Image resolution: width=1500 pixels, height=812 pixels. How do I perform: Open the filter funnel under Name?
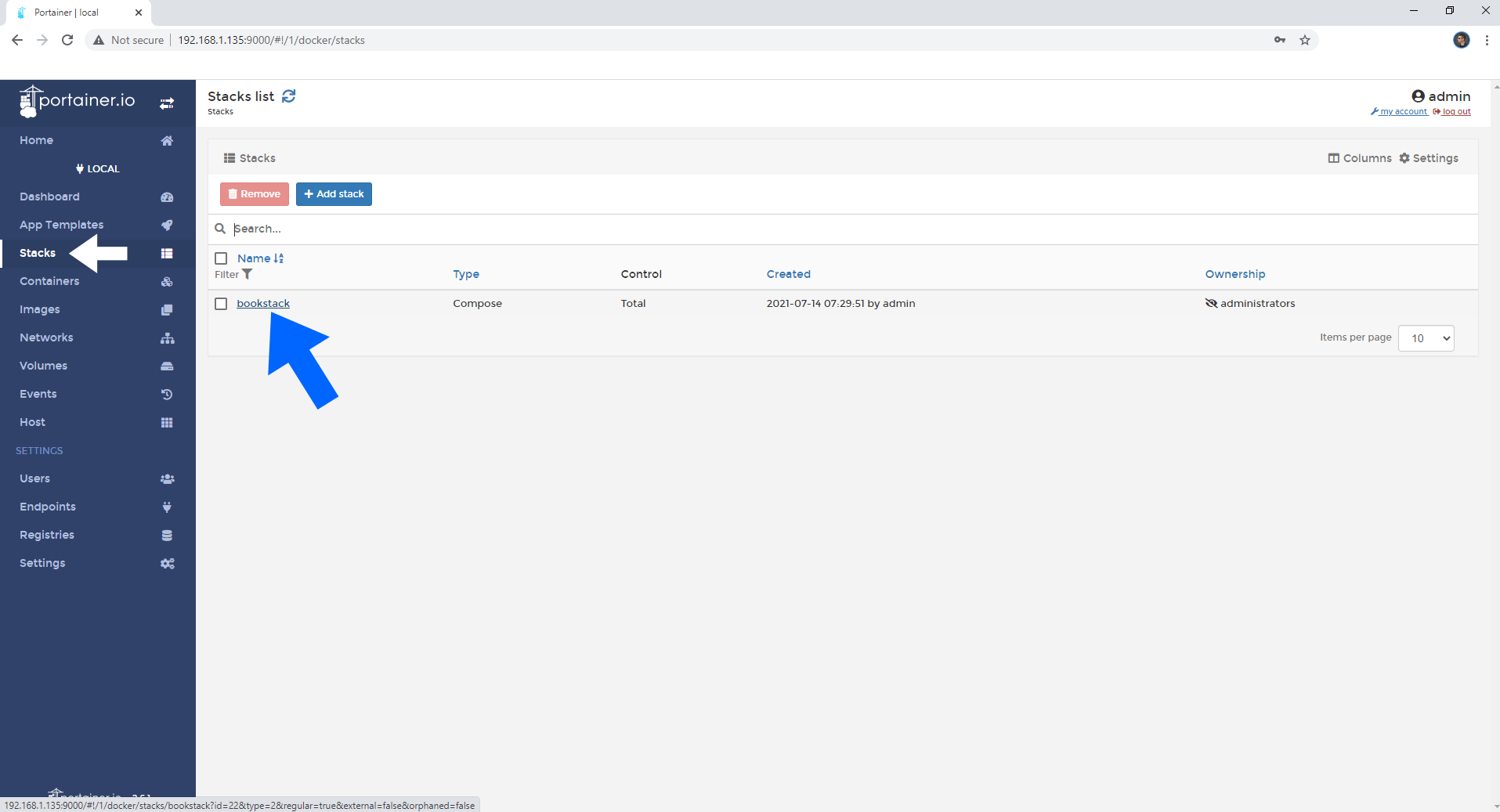[x=248, y=274]
